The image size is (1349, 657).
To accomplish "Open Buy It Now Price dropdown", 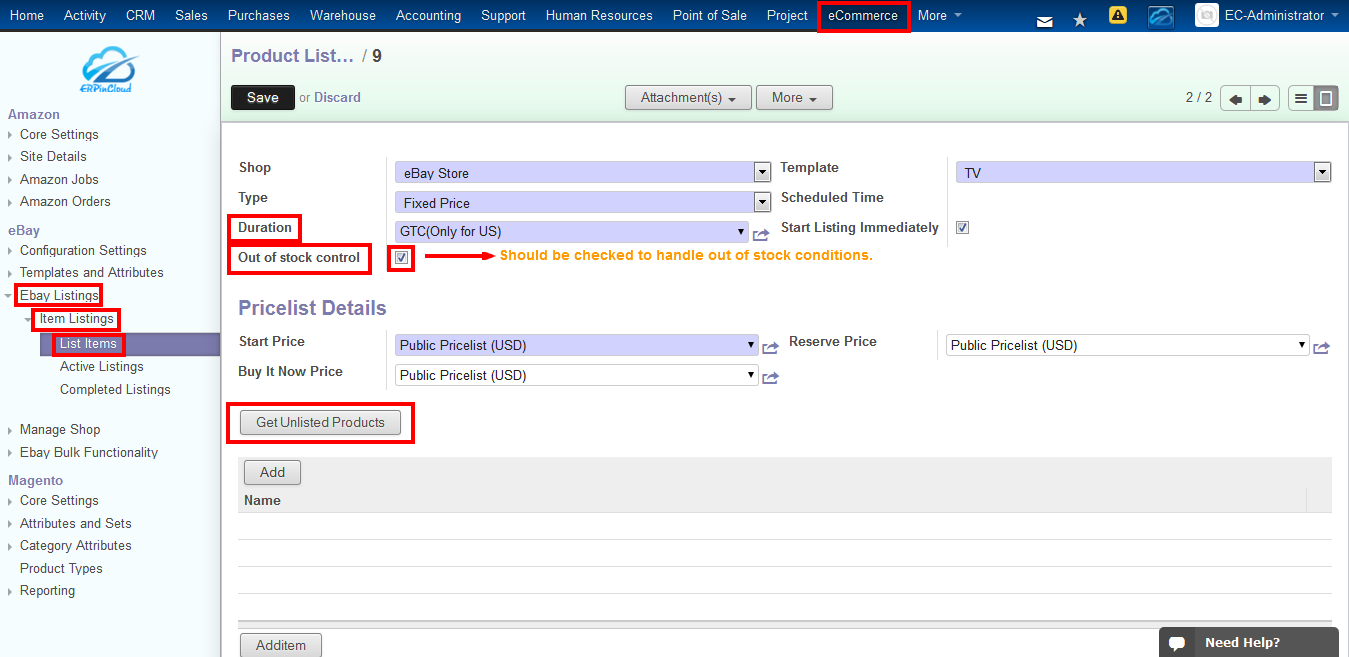I will tap(577, 375).
